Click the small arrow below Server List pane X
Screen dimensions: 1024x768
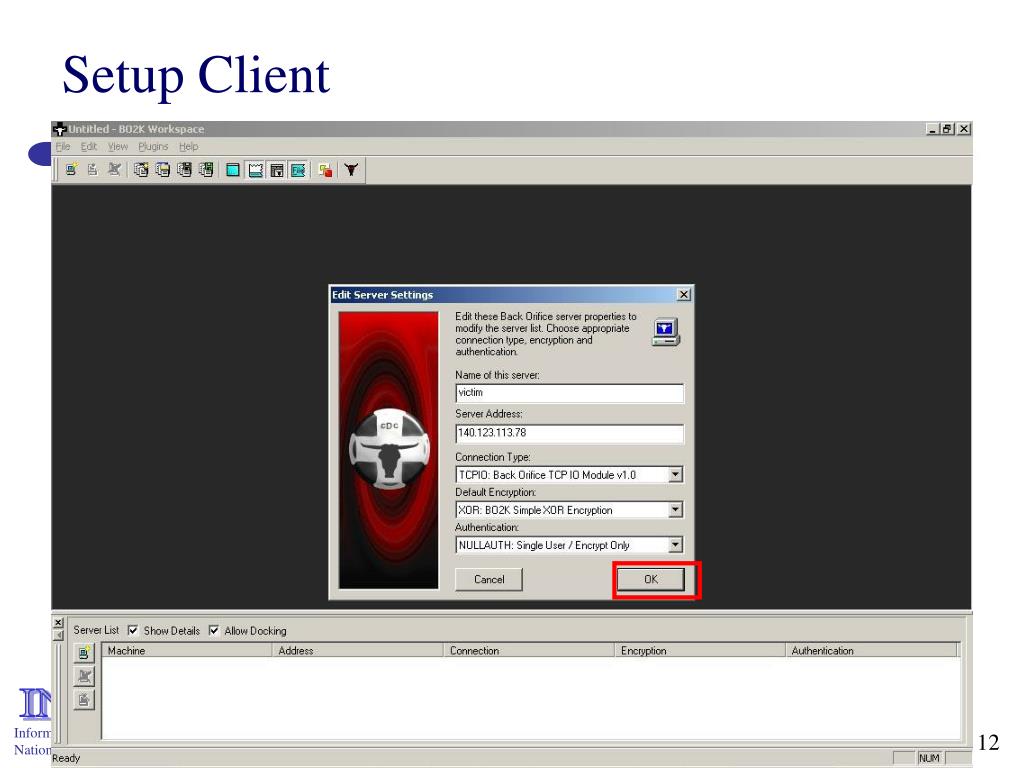click(58, 635)
